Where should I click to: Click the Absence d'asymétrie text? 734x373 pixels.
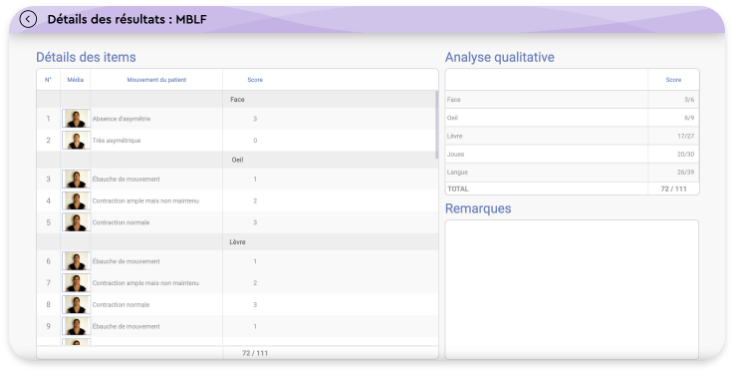121,119
